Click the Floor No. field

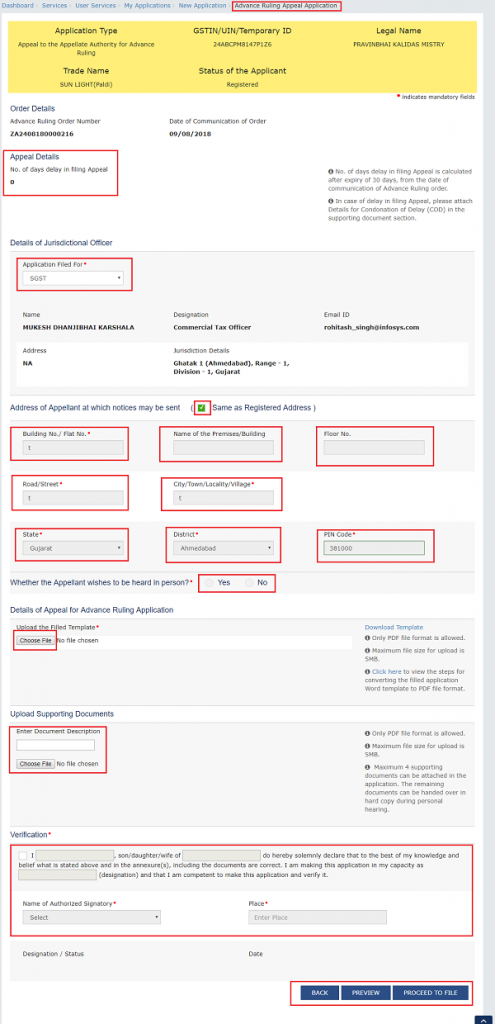tap(374, 447)
